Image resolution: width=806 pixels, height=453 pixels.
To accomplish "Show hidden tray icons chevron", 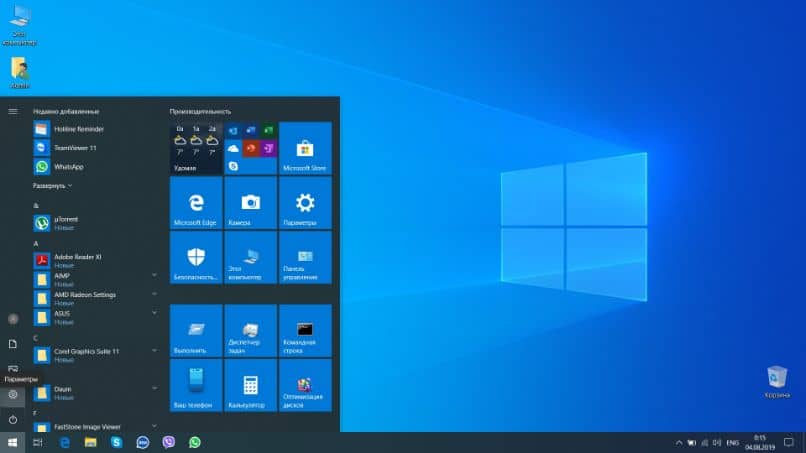I will point(679,443).
